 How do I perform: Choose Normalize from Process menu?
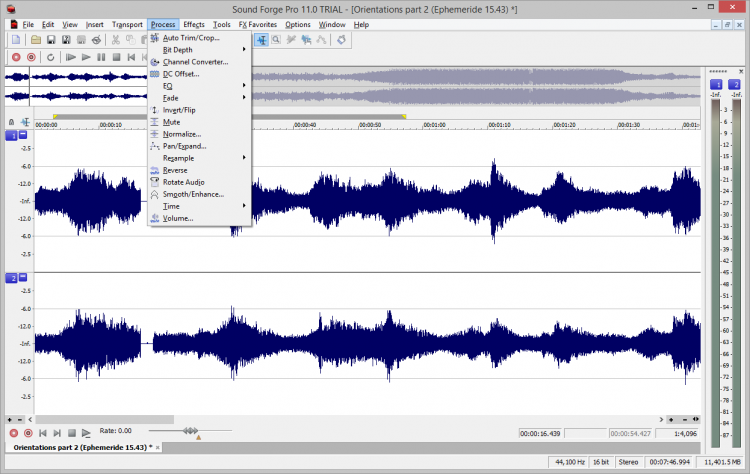182,134
